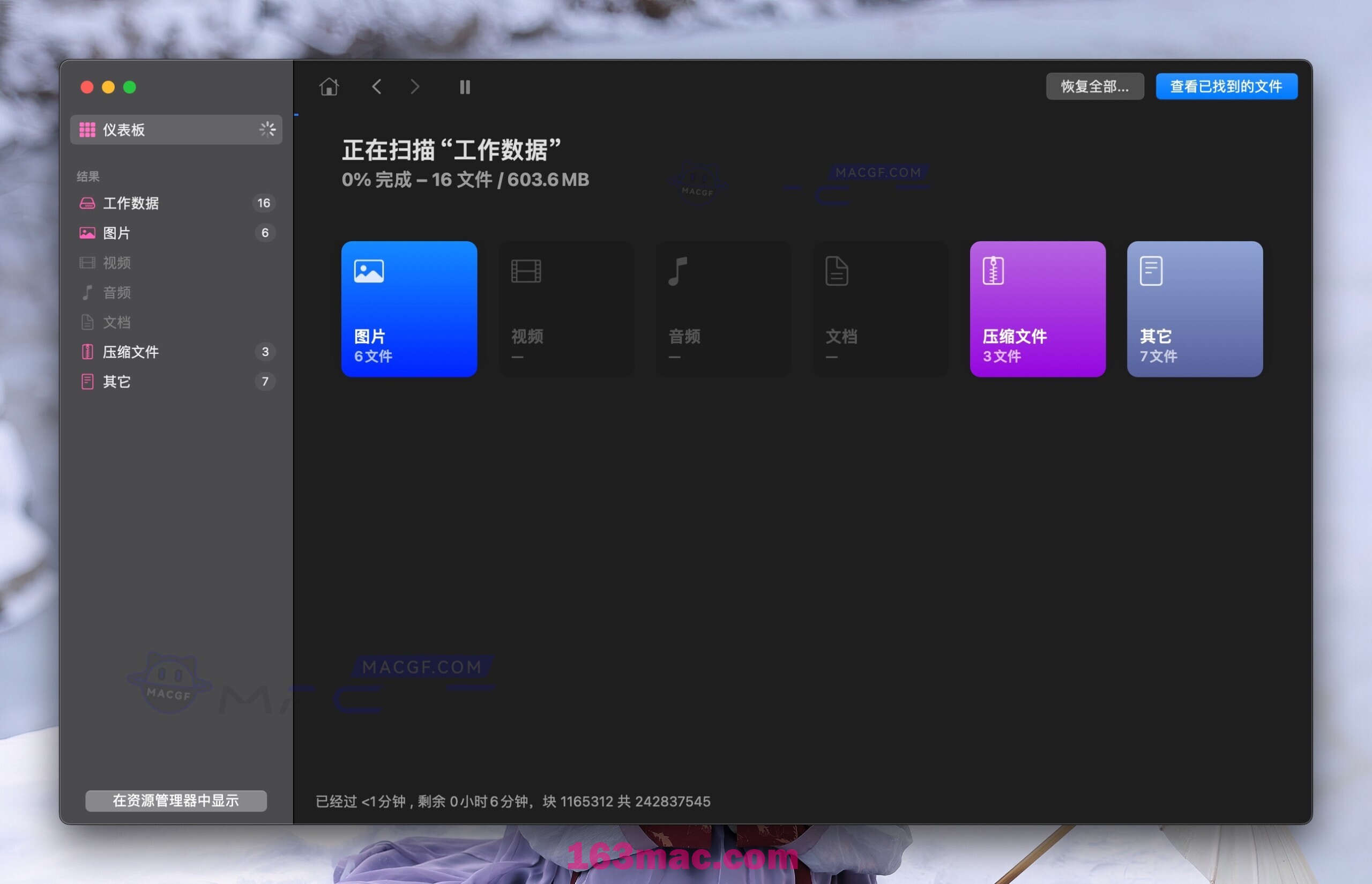Select 图片 in the sidebar

[176, 233]
